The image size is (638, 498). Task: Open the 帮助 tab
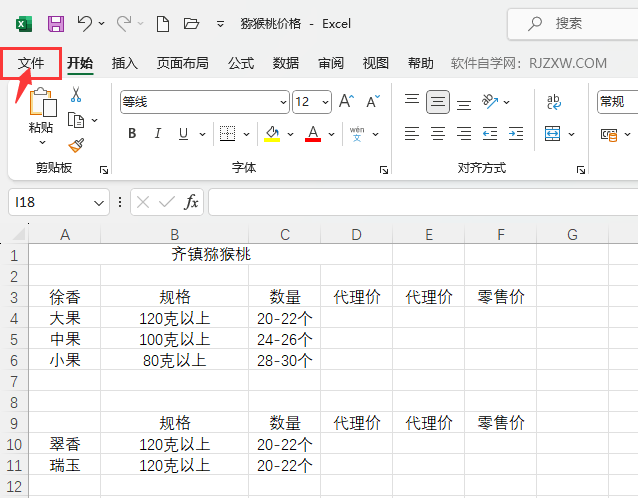[421, 63]
